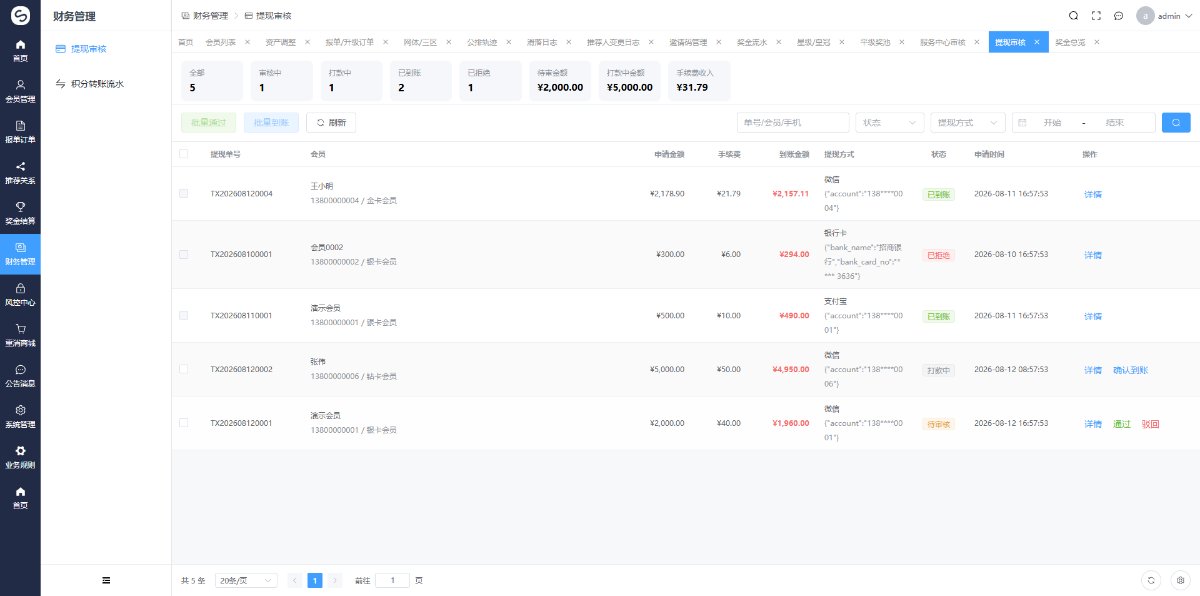Collapse the submenu with hamburger icon

(x=106, y=580)
